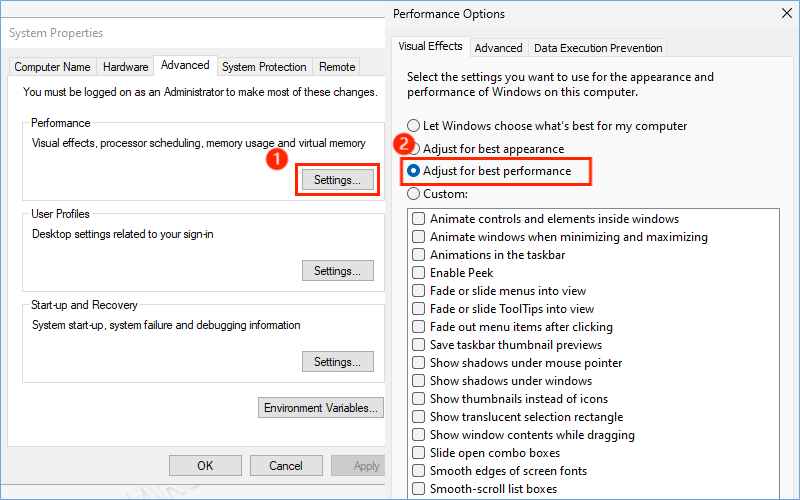The height and width of the screenshot is (500, 800).
Task: Open Environment Variables dialog
Action: tap(320, 408)
